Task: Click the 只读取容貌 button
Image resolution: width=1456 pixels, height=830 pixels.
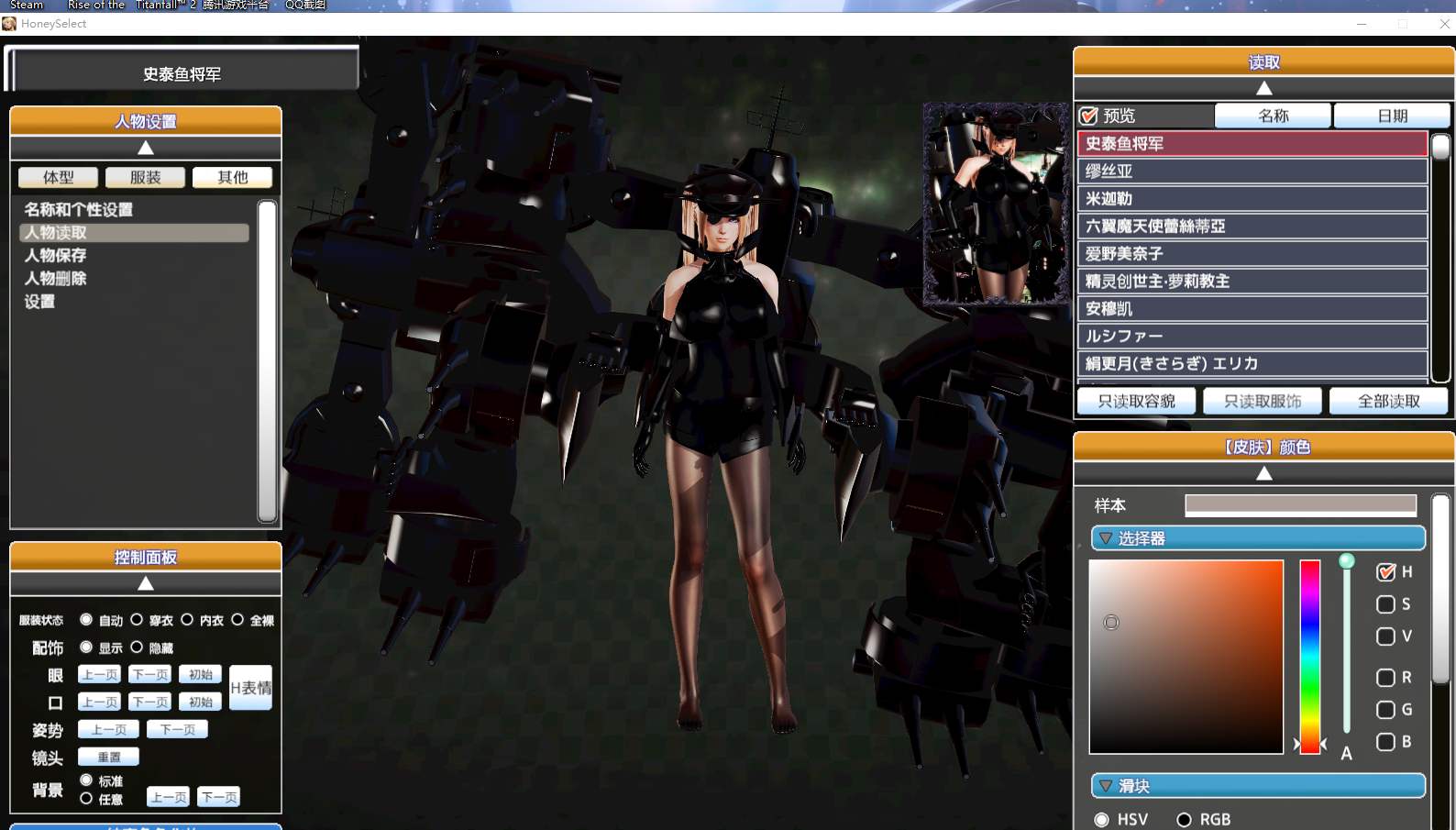Action: [x=1136, y=402]
